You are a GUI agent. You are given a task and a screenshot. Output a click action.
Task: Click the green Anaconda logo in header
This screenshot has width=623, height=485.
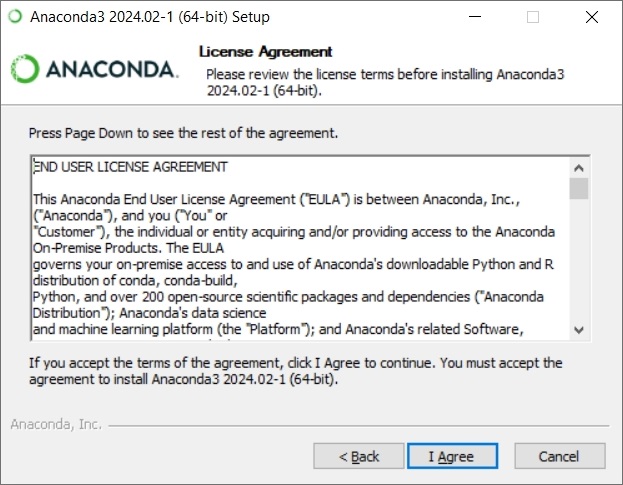pyautogui.click(x=25, y=69)
